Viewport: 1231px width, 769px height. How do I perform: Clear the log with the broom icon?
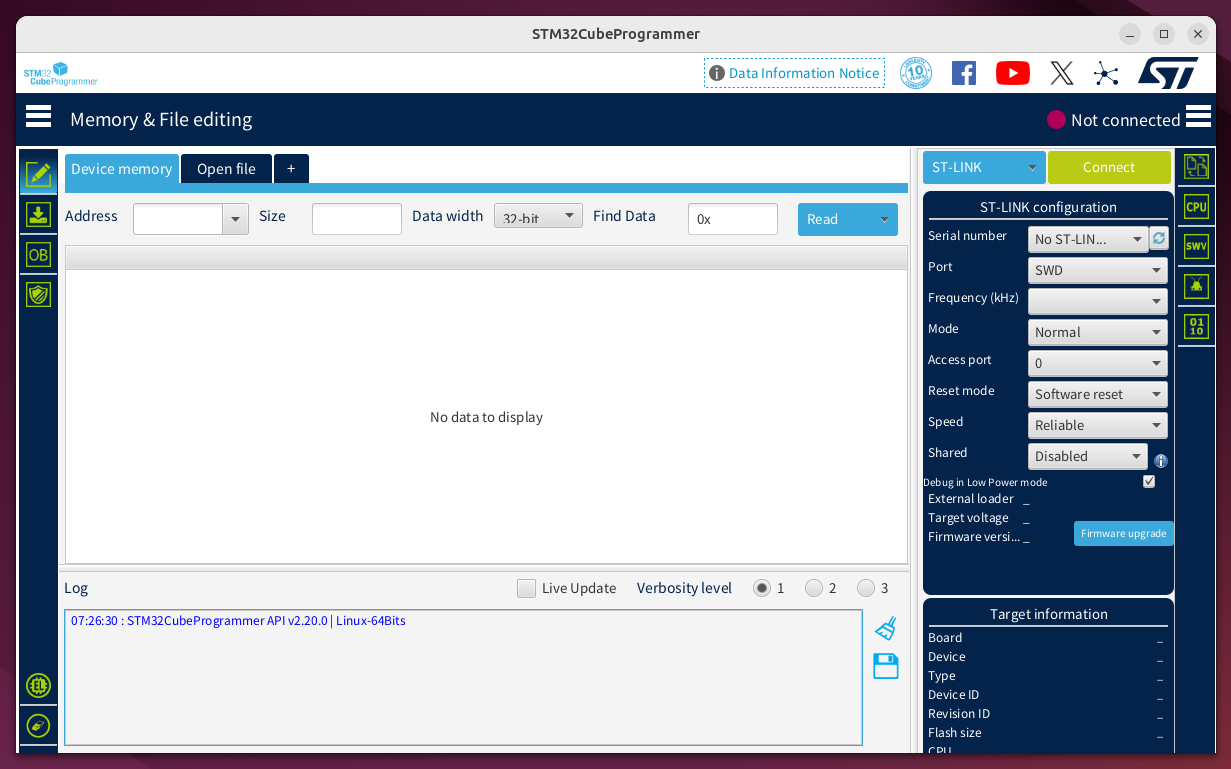point(884,628)
